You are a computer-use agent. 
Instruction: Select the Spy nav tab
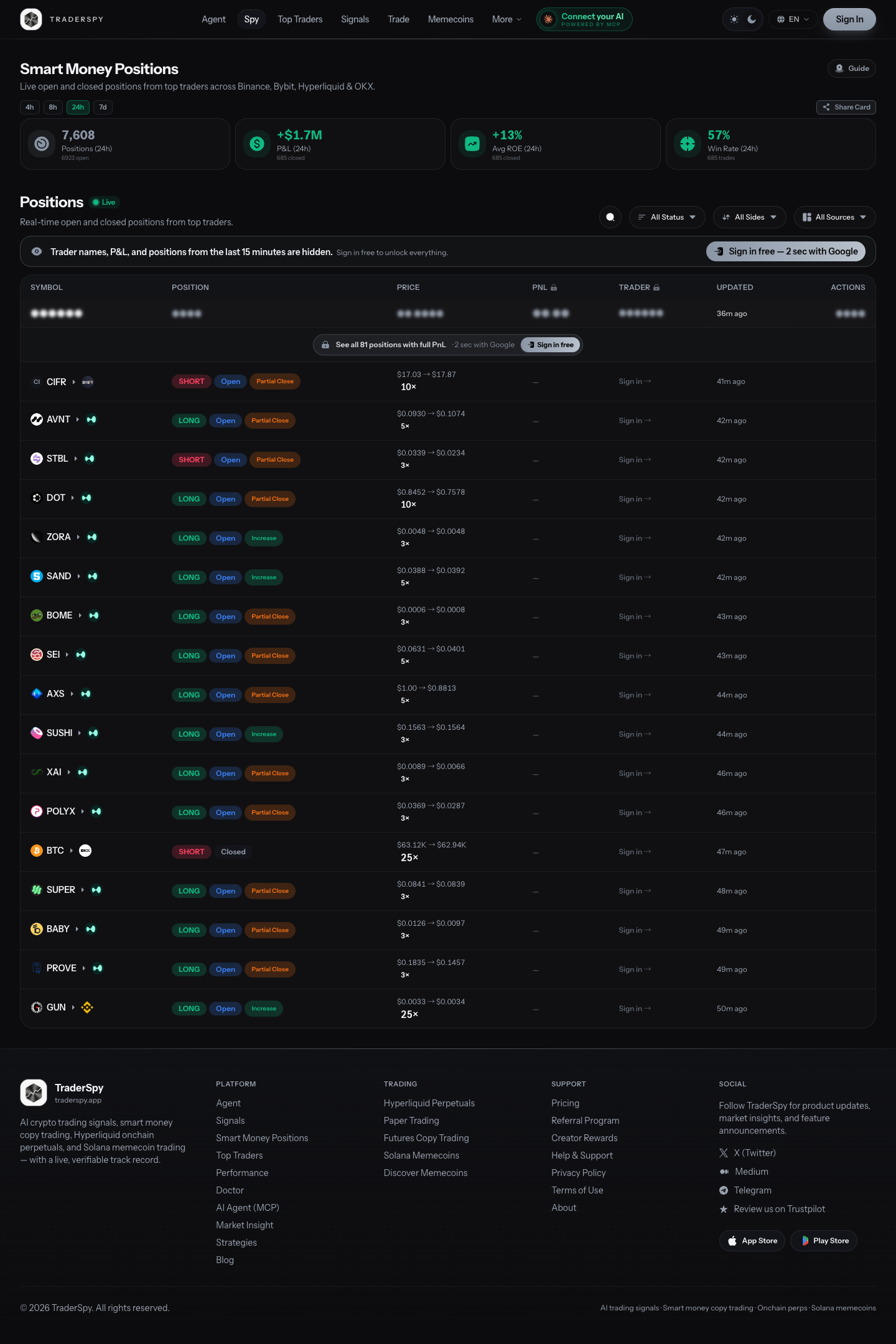click(x=251, y=19)
